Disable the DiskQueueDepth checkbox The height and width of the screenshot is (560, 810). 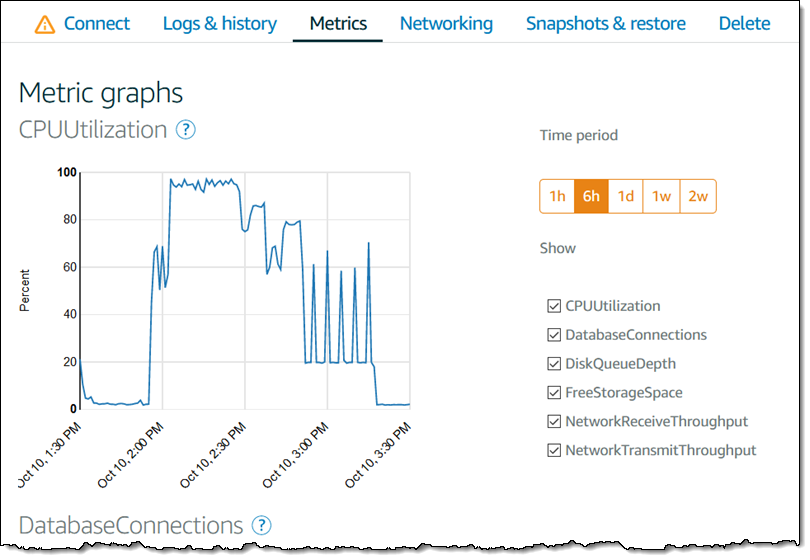pyautogui.click(x=554, y=364)
